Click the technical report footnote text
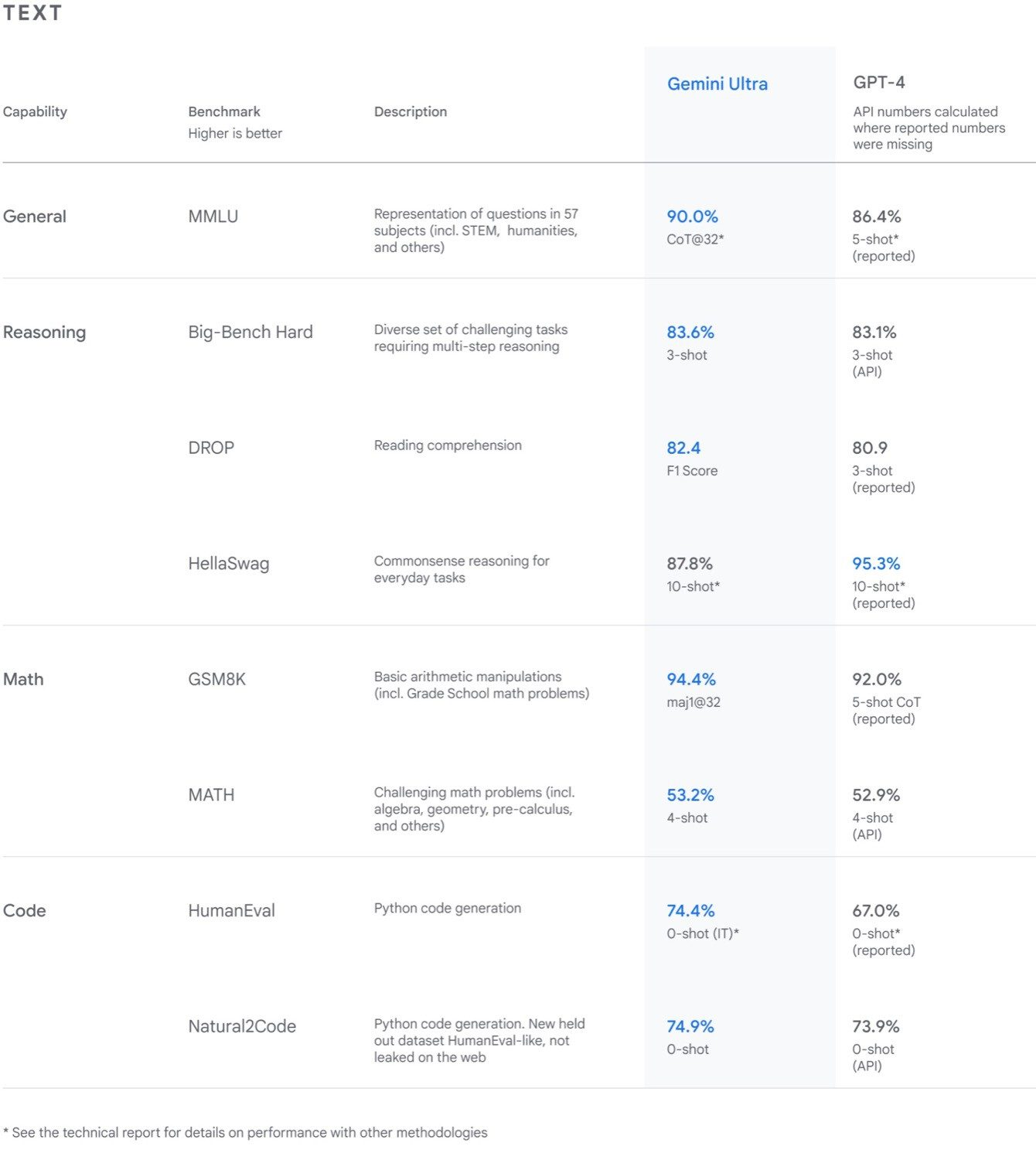 [245, 1132]
